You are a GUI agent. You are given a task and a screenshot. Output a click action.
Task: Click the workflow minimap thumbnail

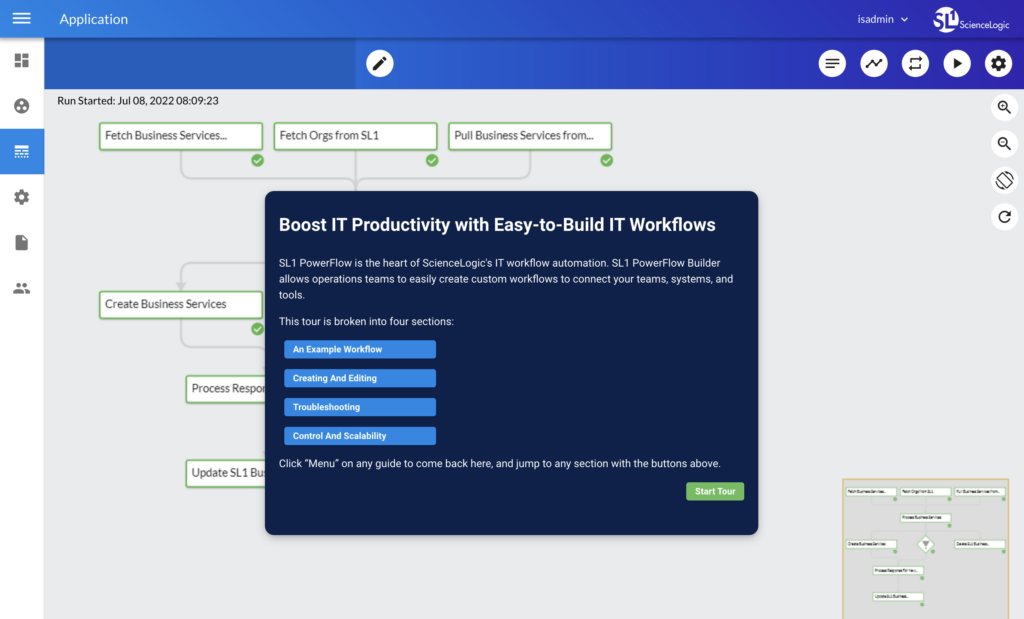[925, 548]
